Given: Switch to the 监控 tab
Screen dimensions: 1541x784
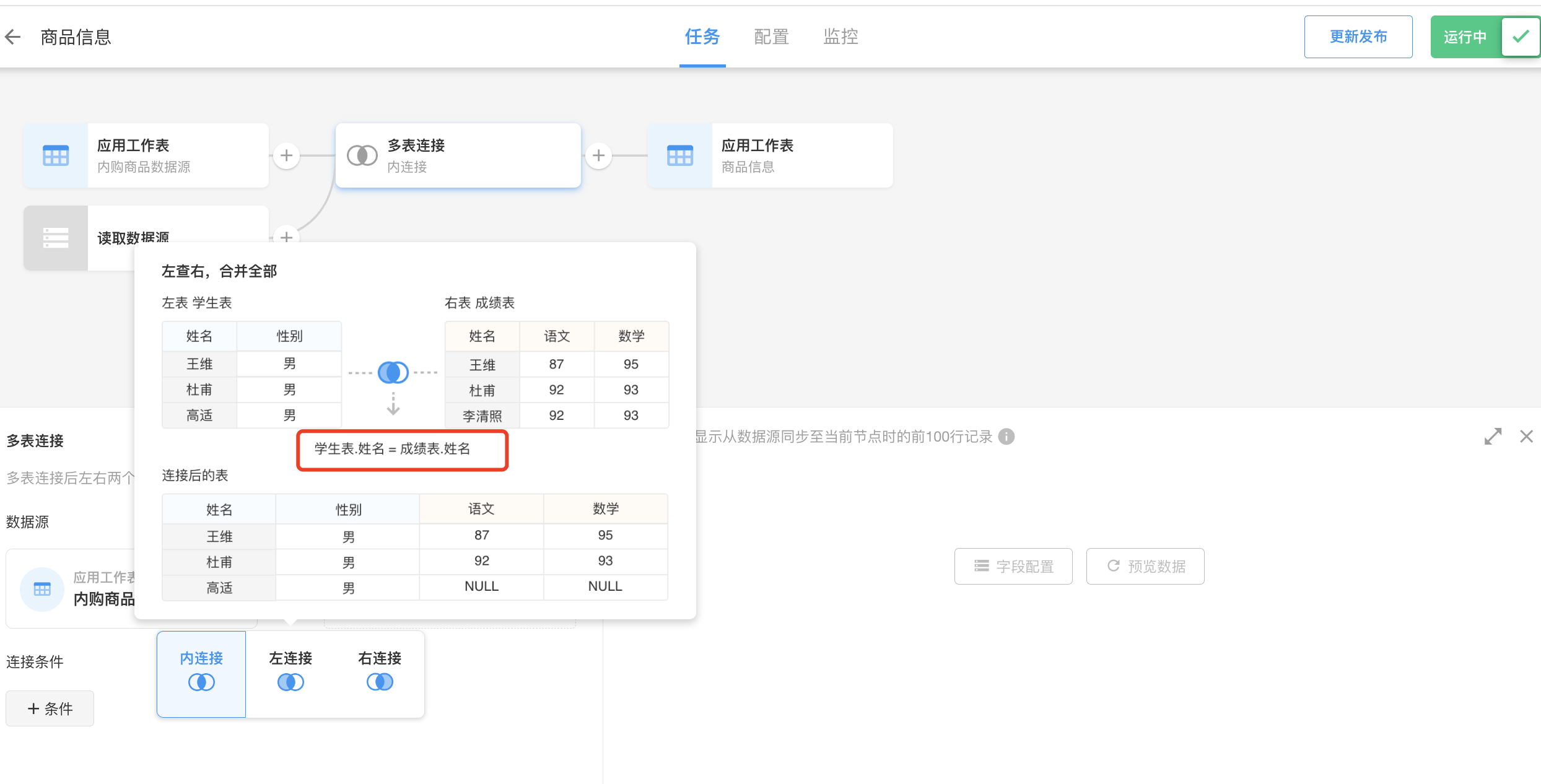Looking at the screenshot, I should click(840, 37).
